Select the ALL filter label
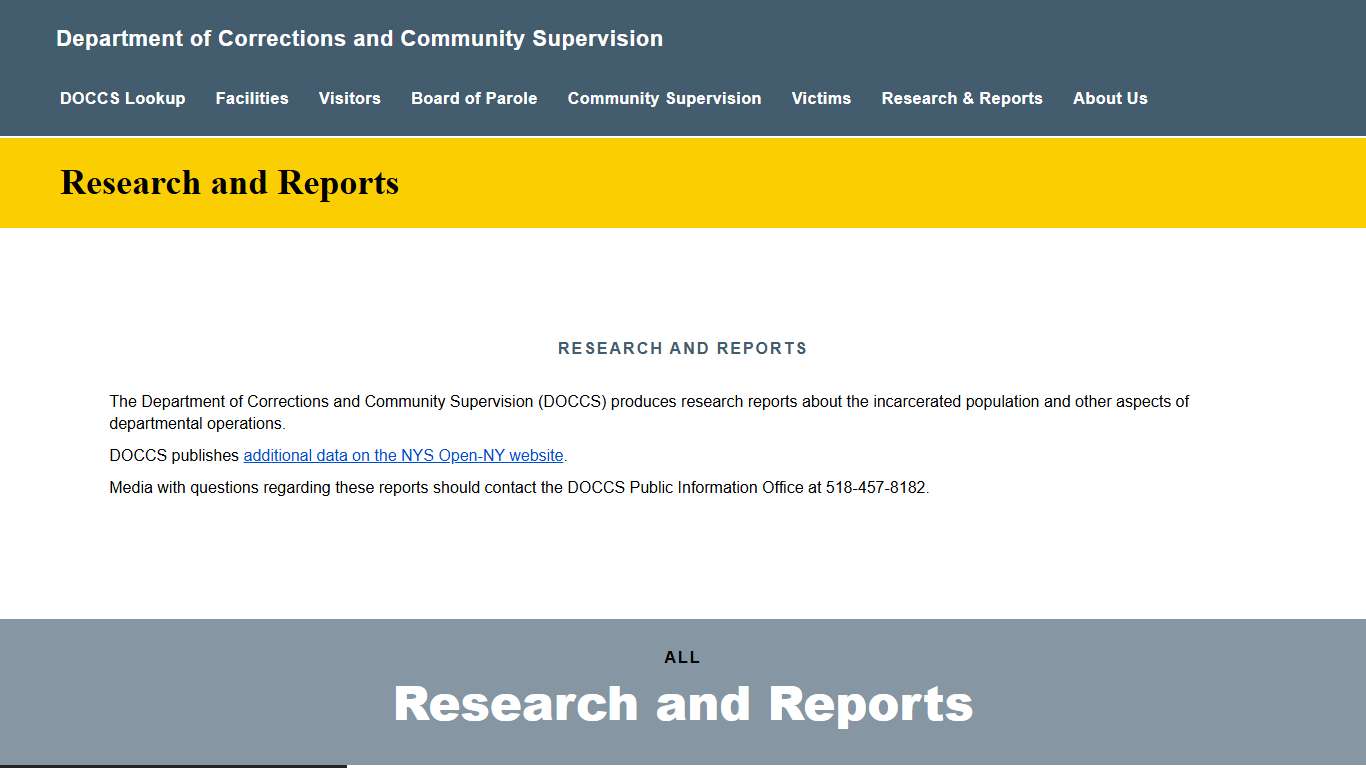This screenshot has height=768, width=1366. (x=682, y=657)
